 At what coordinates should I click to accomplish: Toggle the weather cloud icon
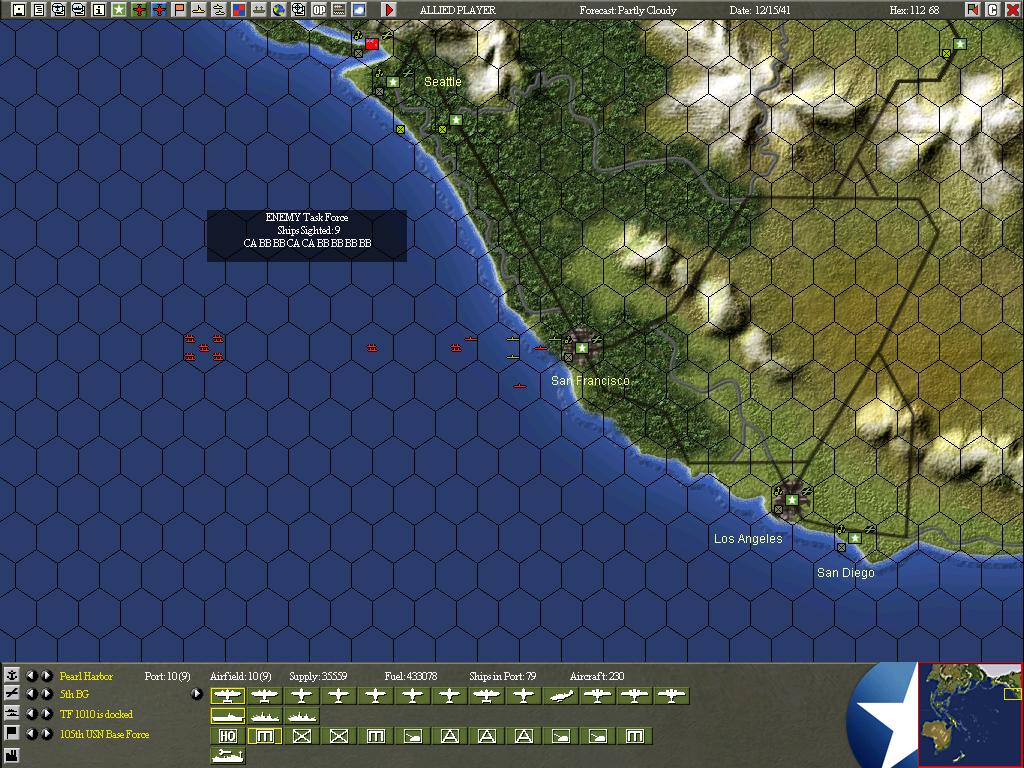(x=359, y=9)
